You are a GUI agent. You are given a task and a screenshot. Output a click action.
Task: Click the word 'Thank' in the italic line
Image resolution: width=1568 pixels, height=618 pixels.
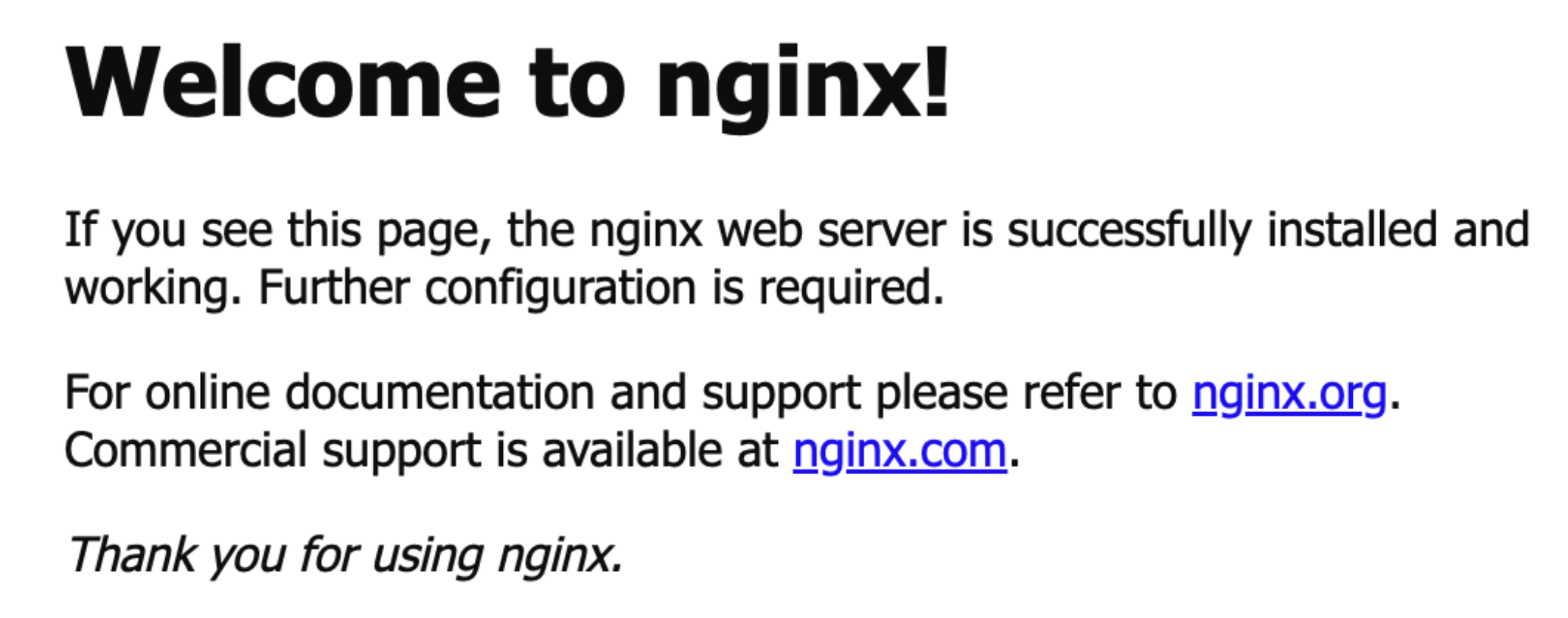coord(133,554)
